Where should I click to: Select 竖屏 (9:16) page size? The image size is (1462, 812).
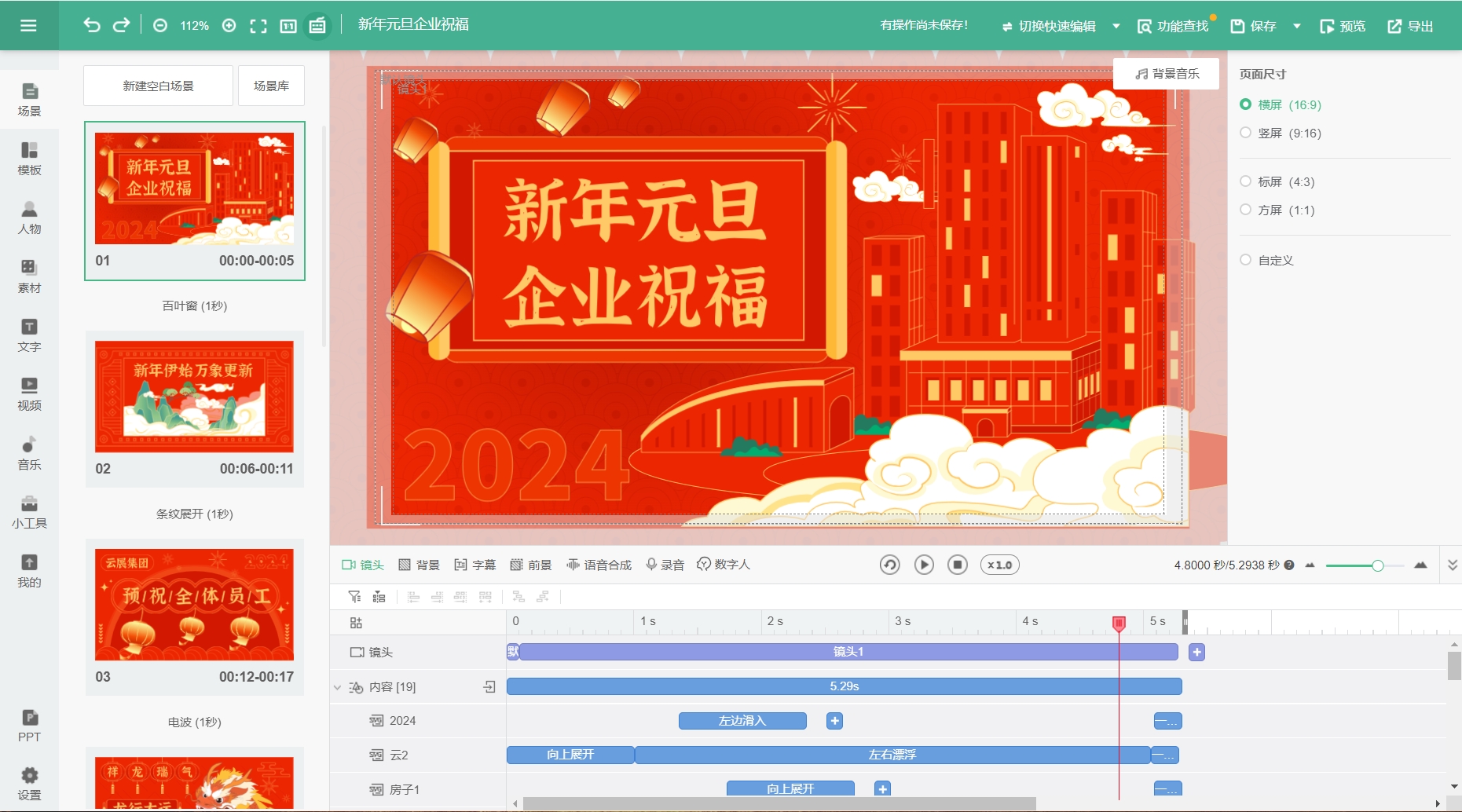pos(1281,133)
